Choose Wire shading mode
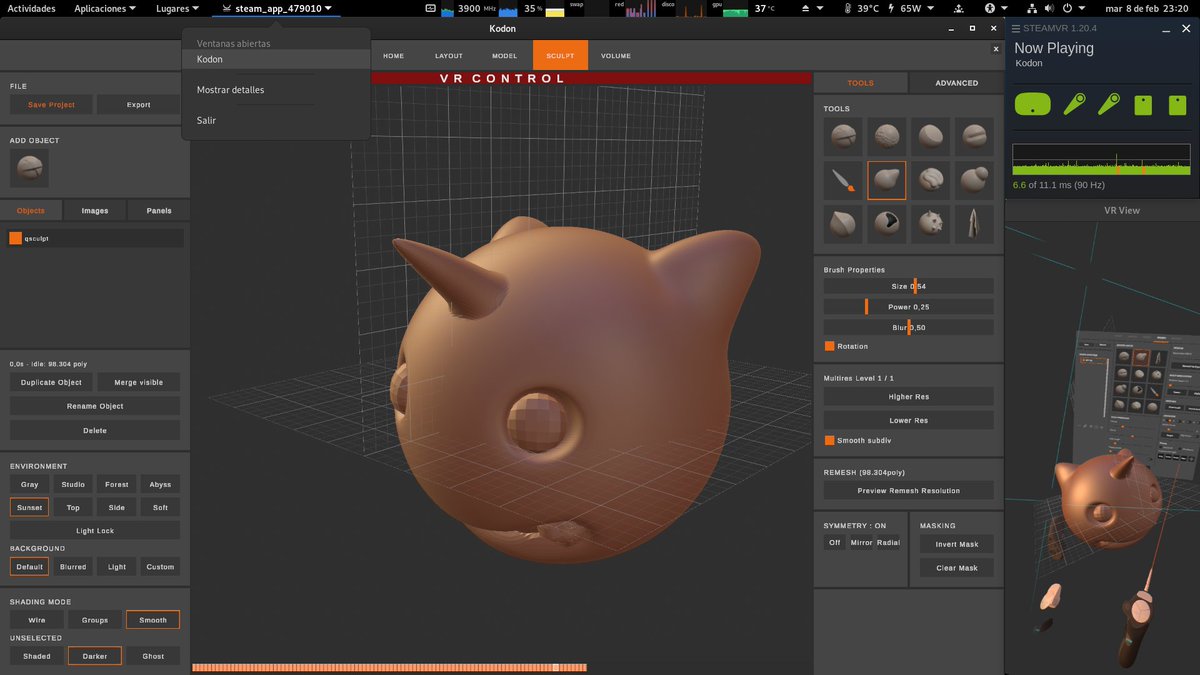Screen dimensions: 1200x675 (37, 620)
